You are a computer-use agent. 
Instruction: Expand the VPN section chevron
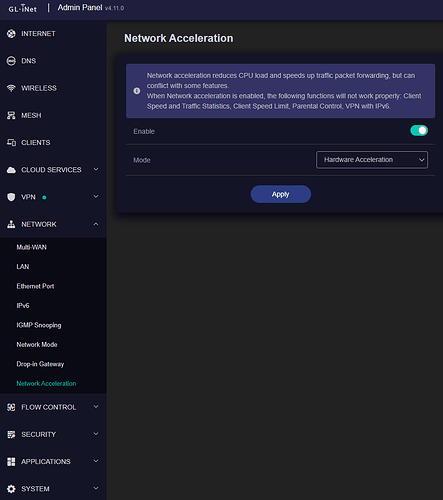click(x=96, y=197)
